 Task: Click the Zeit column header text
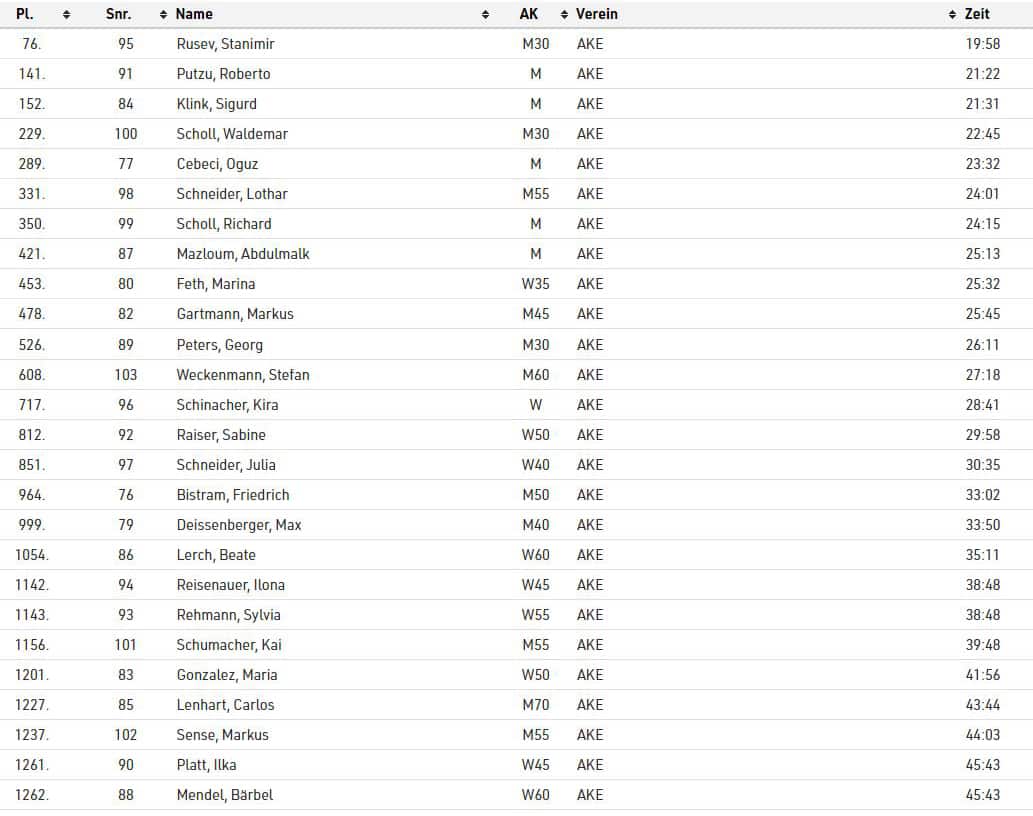[977, 14]
